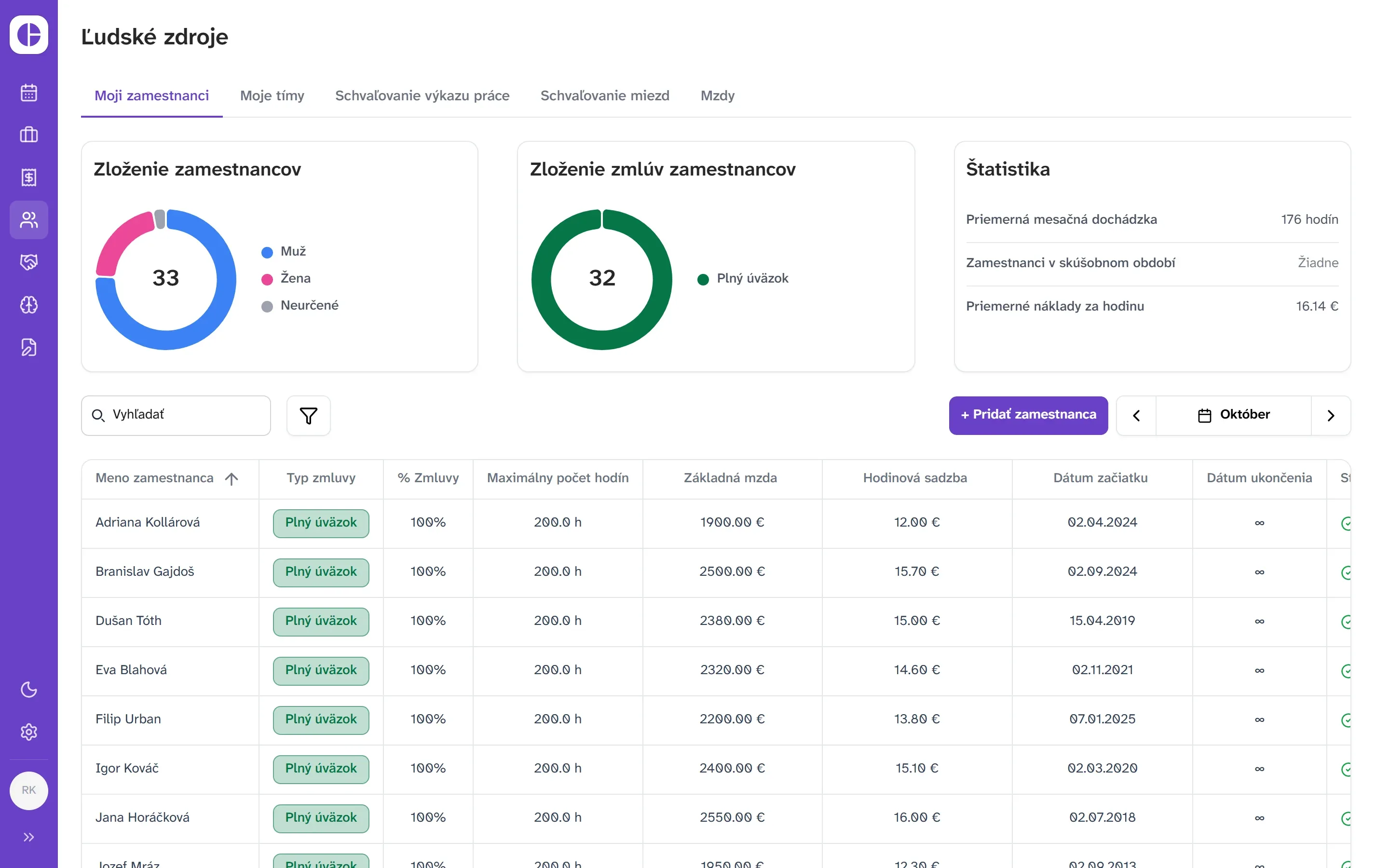Open the invoice receipt icon in sidebar

(29, 177)
